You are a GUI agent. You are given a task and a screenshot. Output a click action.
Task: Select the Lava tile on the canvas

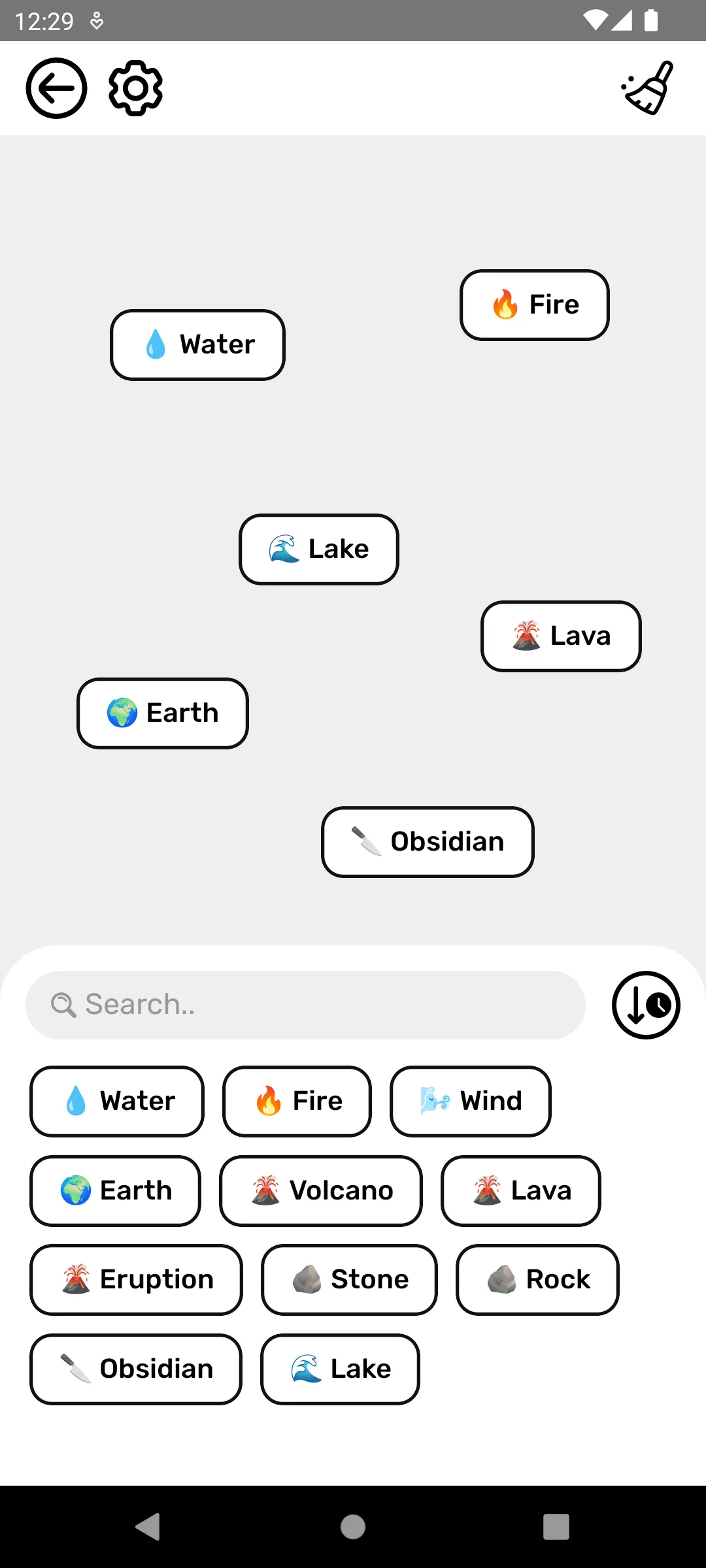tap(561, 636)
